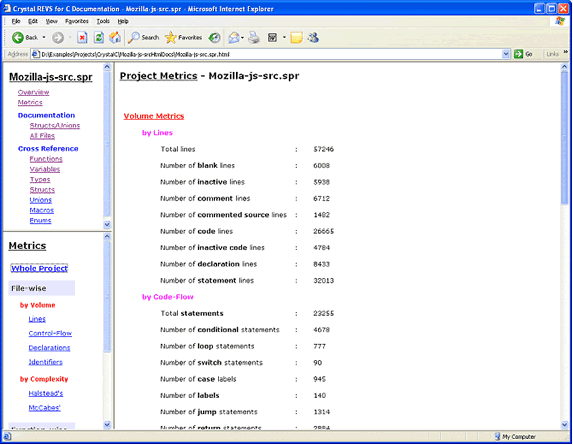573x445 pixels.
Task: Open the Edit menu
Action: (33, 21)
